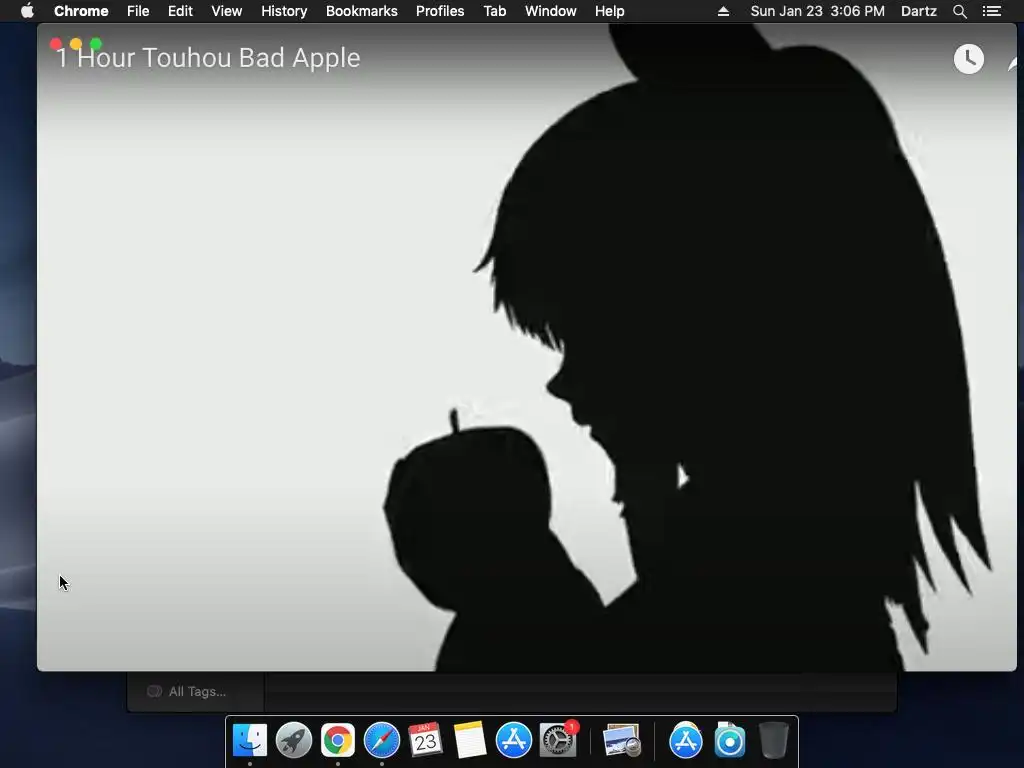Open the File menu

click(x=138, y=11)
